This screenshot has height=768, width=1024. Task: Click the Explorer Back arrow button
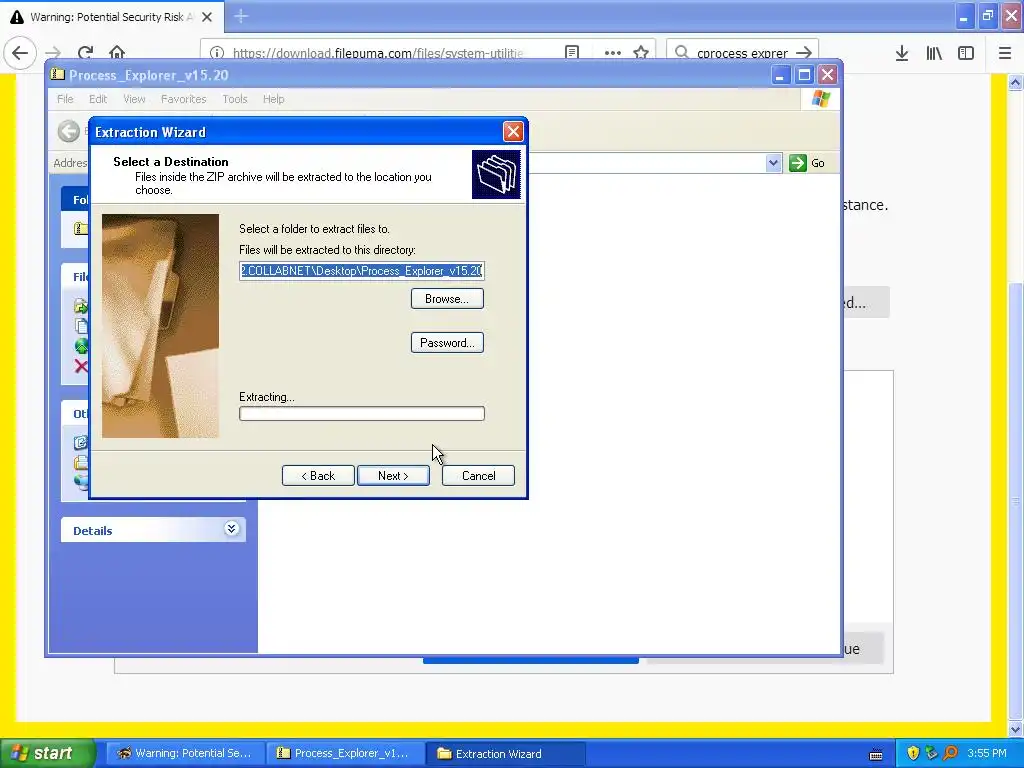69,131
